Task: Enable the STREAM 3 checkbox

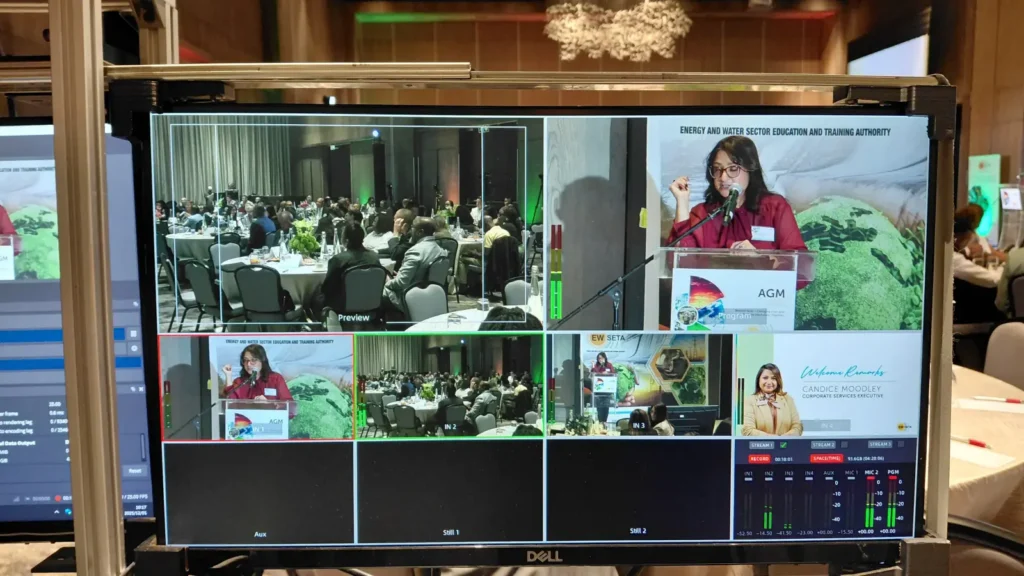Action: tap(901, 444)
